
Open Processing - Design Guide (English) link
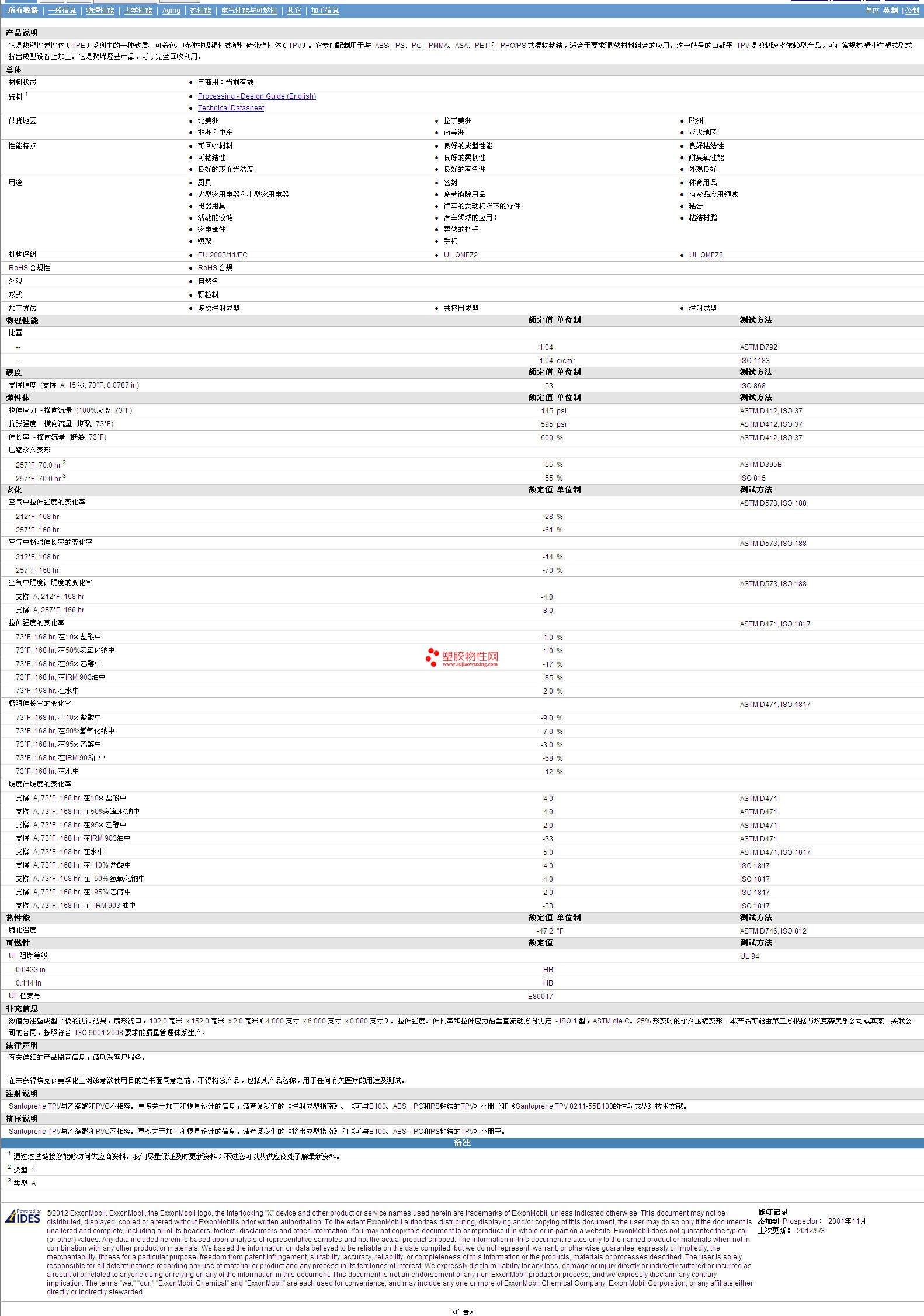click(257, 96)
